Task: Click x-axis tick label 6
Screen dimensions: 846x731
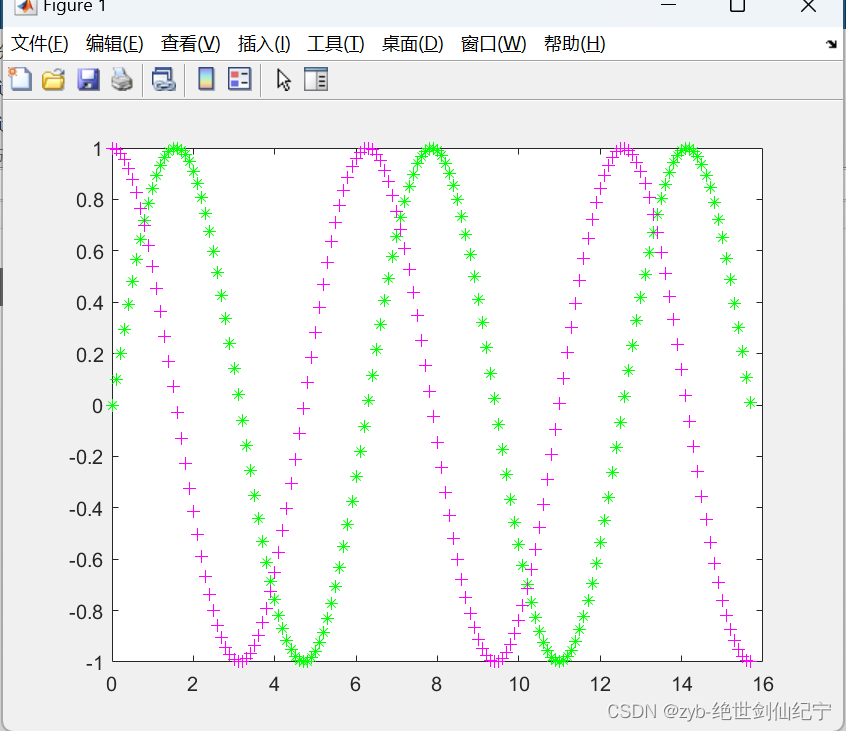Action: tap(355, 684)
